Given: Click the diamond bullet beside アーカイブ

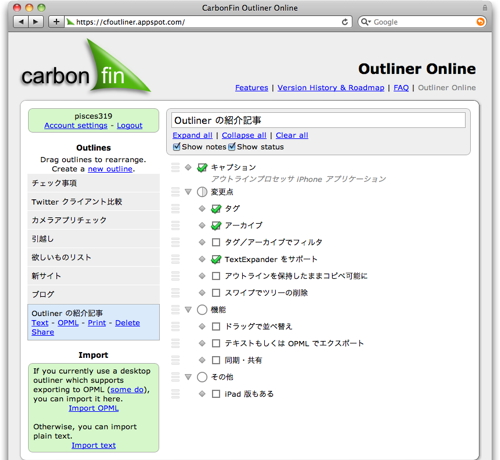Looking at the screenshot, I should (x=202, y=226).
